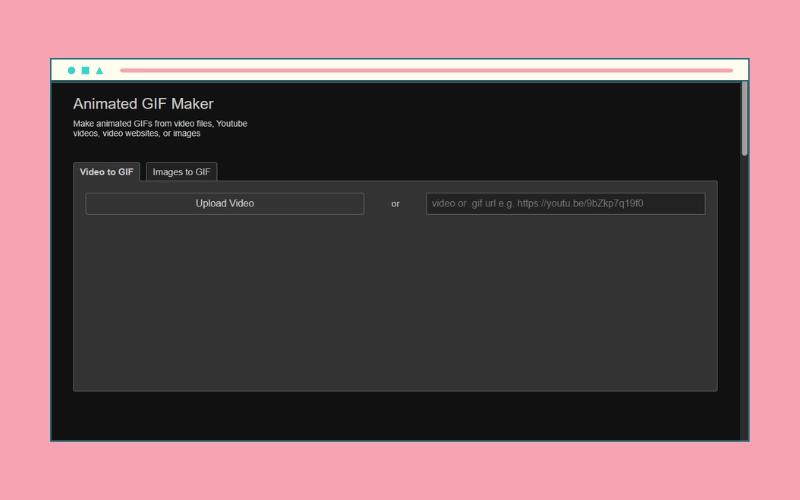Open the Images to GIF tab
800x500 pixels.
(x=182, y=172)
